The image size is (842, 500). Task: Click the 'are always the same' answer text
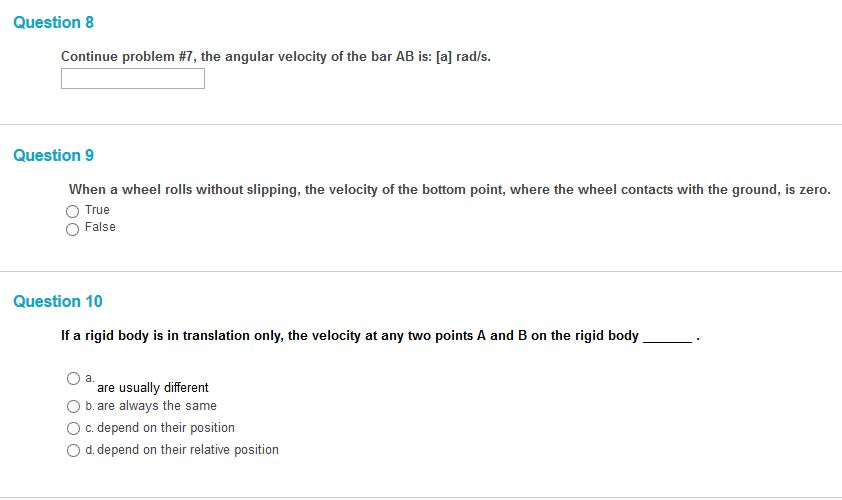157,406
